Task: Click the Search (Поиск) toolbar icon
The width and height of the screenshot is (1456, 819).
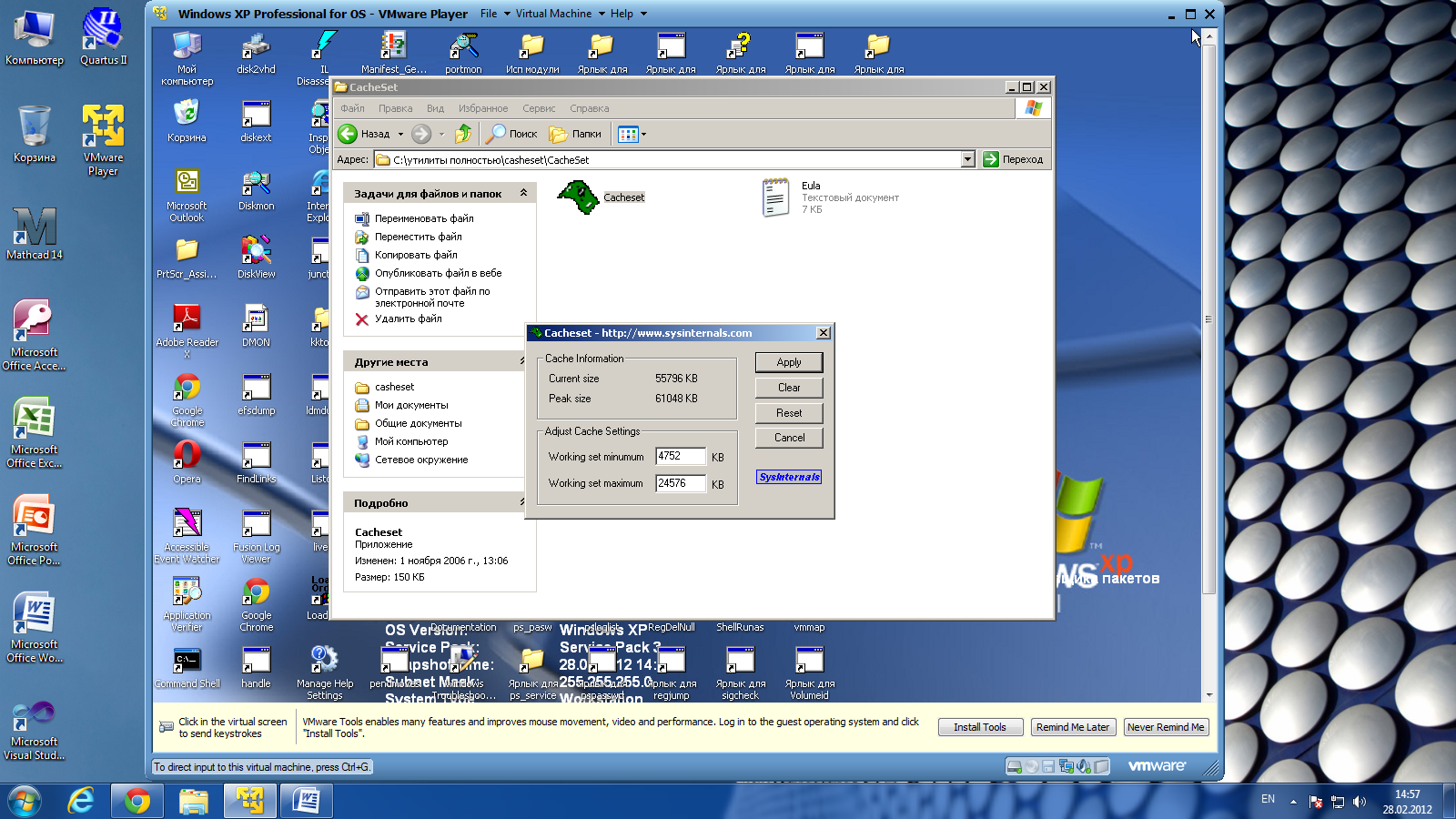Action: [496, 134]
